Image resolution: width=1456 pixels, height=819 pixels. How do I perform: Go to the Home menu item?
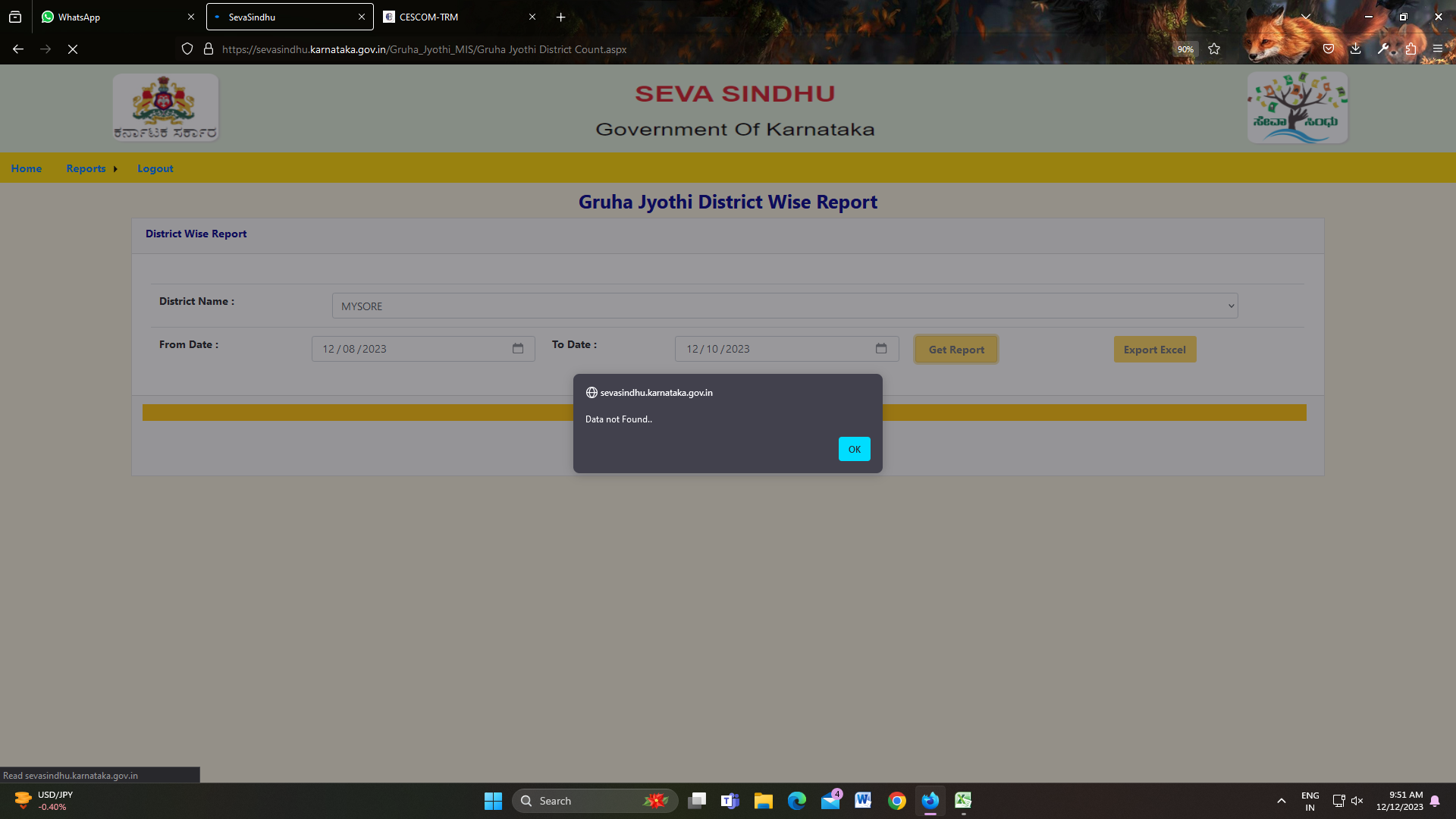coord(27,168)
